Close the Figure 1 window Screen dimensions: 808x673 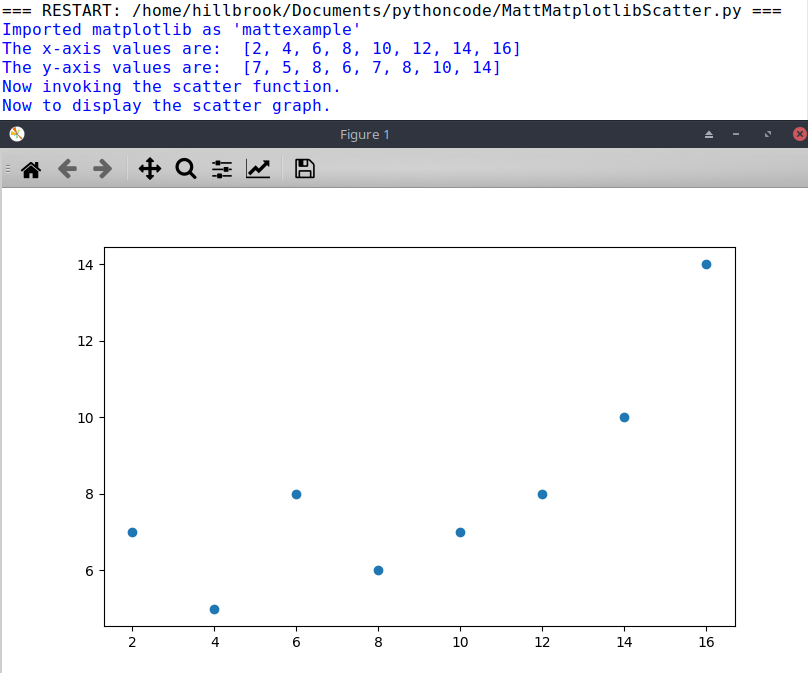800,134
